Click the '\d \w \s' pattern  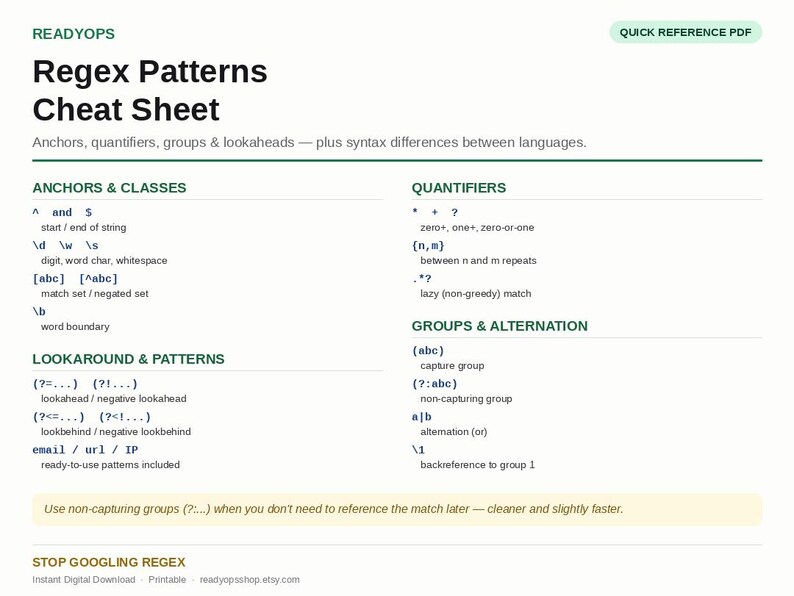click(x=65, y=246)
